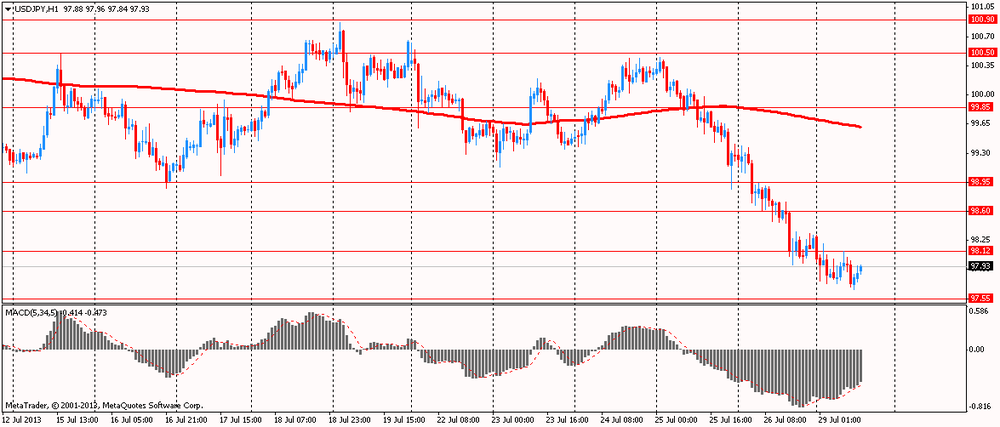Click the 16 Jul 05:00 time axis label
Viewport: 1000px width, 427px height.
131,421
